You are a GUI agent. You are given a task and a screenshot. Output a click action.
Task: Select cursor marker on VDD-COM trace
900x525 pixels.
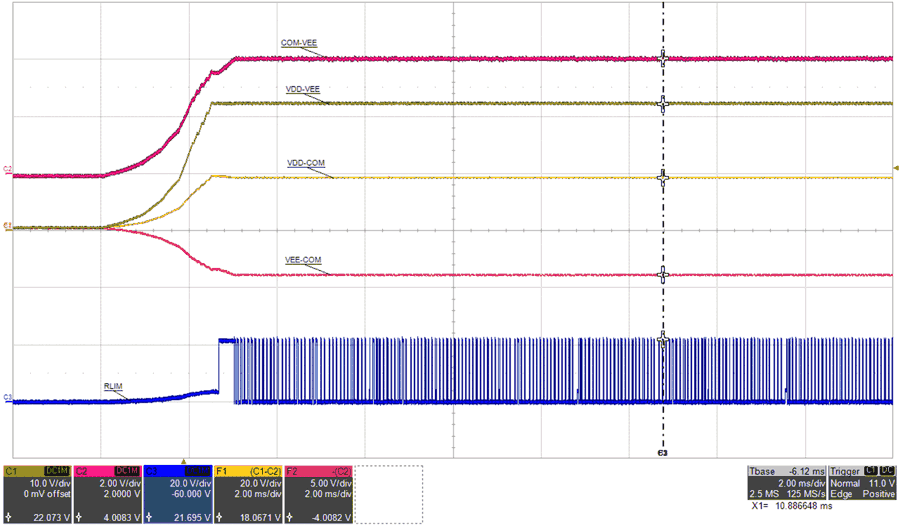click(663, 178)
